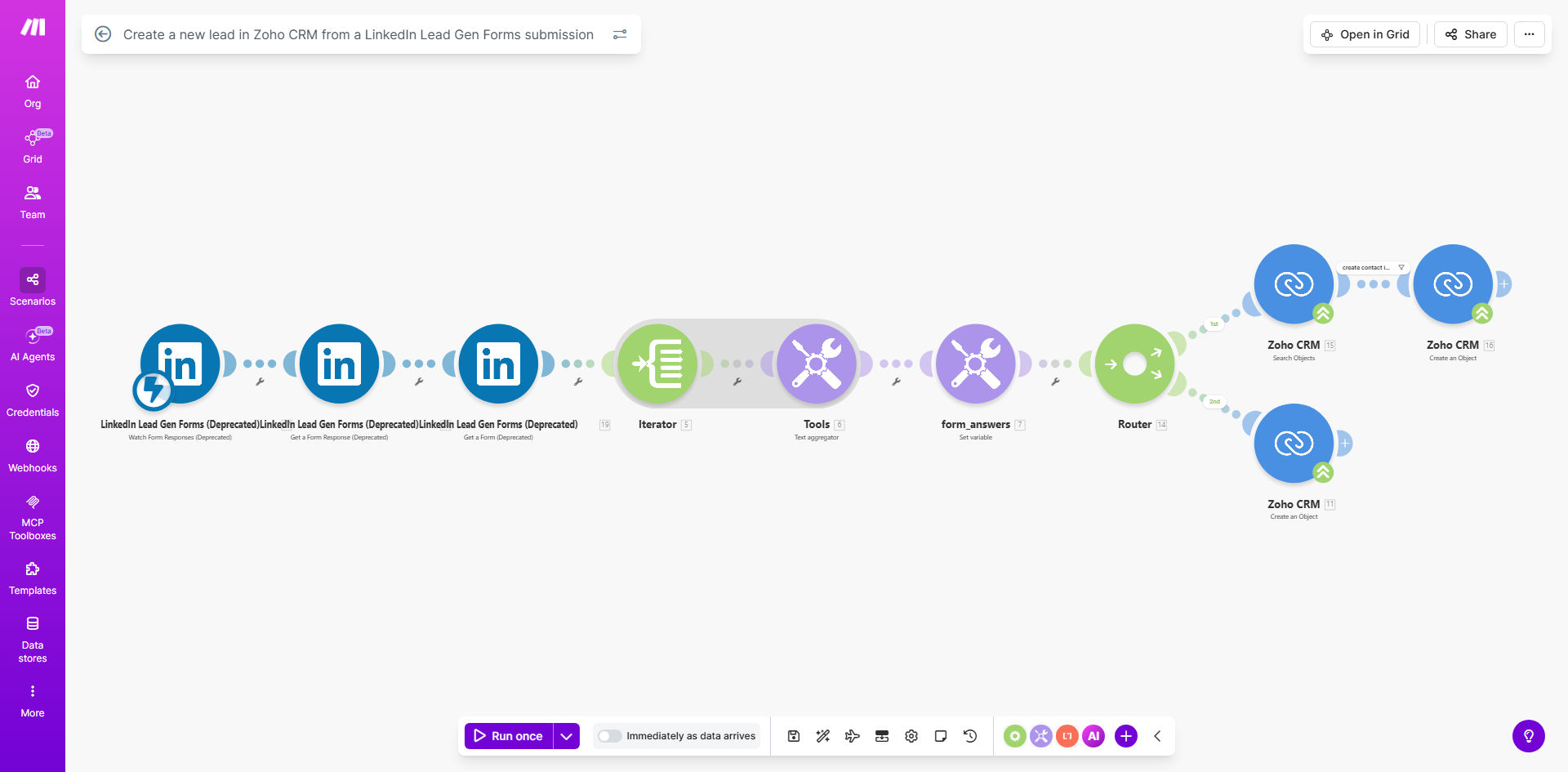1568x772 pixels.
Task: Open Zoho CRM Create an Object module 11
Action: coord(1294,444)
